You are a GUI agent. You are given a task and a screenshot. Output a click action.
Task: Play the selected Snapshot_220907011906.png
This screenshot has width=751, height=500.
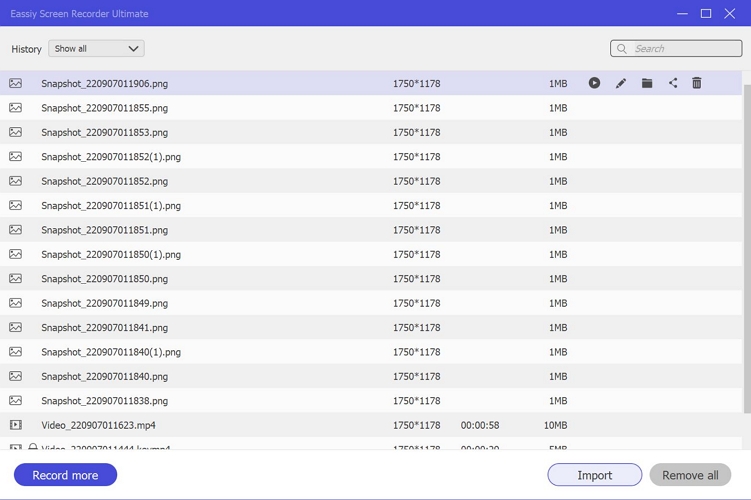click(594, 83)
